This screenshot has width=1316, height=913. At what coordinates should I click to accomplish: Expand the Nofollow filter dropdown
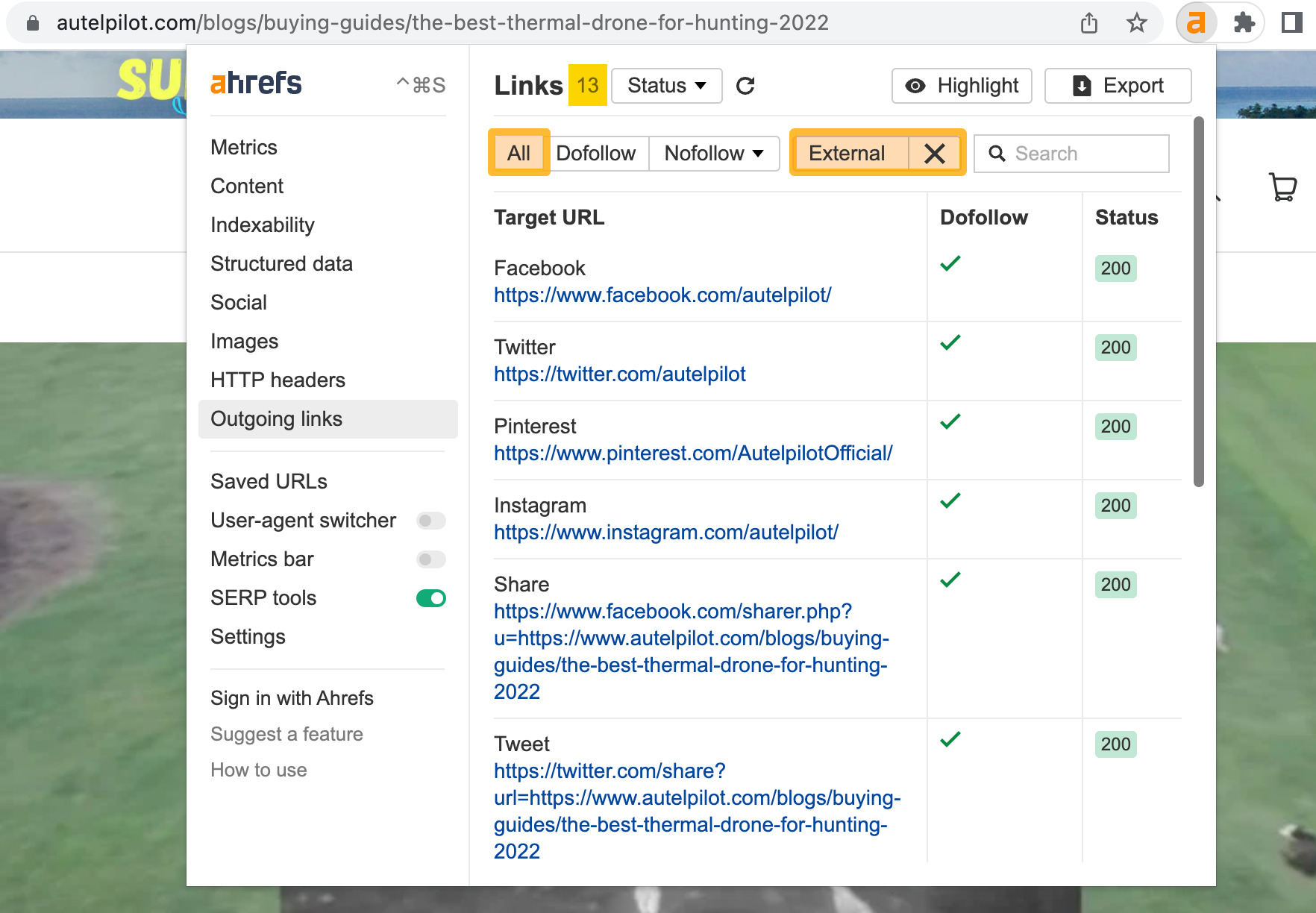coord(714,154)
